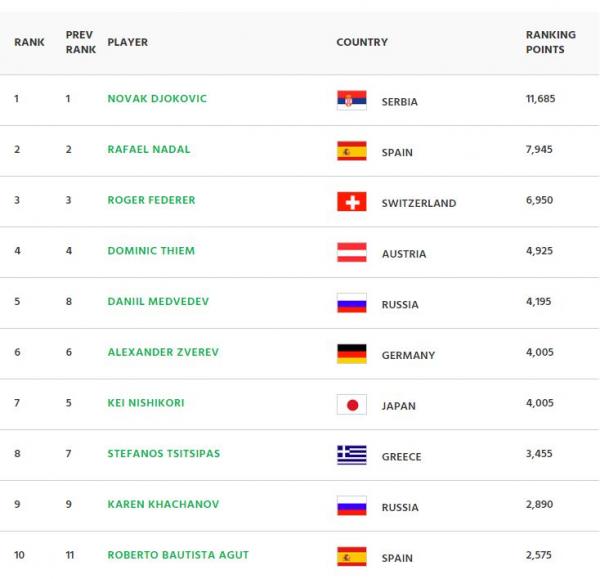Click the Kei Nishikori player name
The image size is (600, 579).
coord(146,403)
